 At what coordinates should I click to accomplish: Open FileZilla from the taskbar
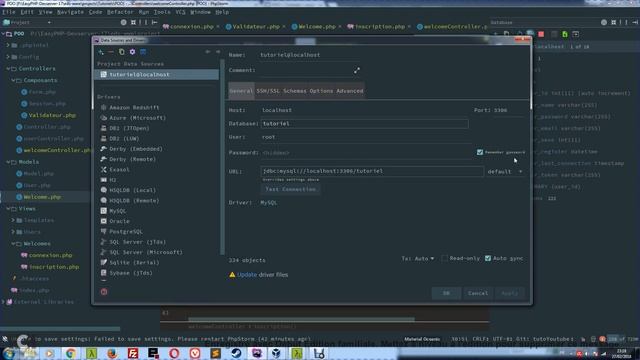(133, 353)
